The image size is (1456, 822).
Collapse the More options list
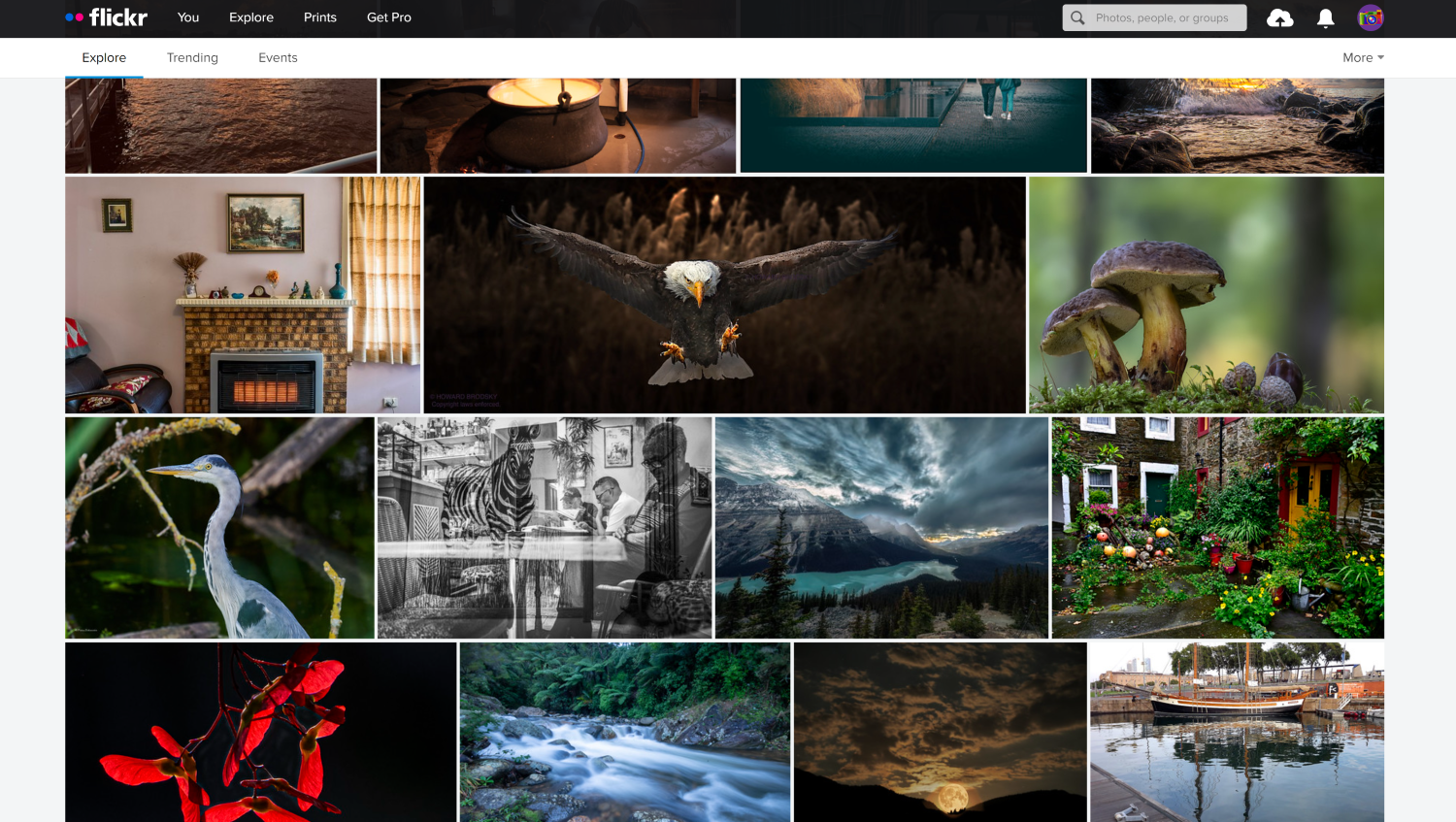click(1363, 57)
